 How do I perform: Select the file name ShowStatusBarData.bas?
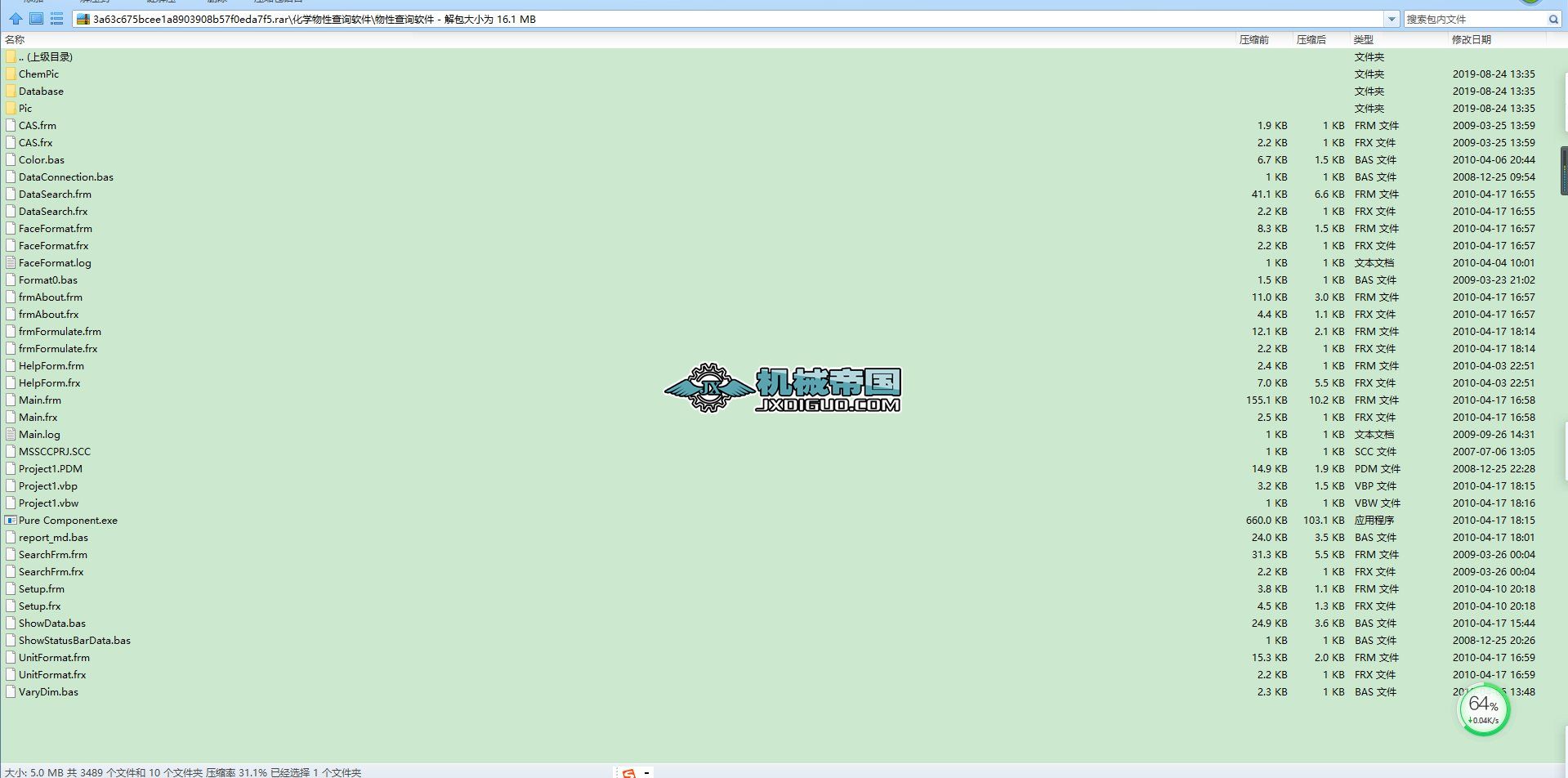coord(74,640)
